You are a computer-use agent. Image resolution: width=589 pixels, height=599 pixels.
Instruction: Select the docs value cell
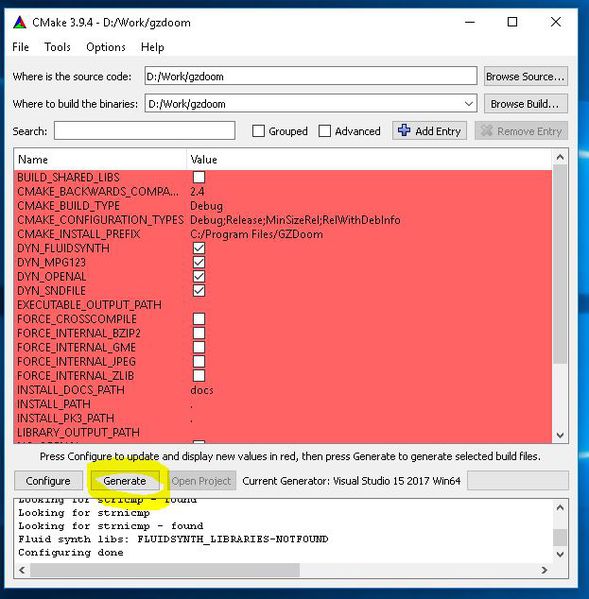(202, 390)
